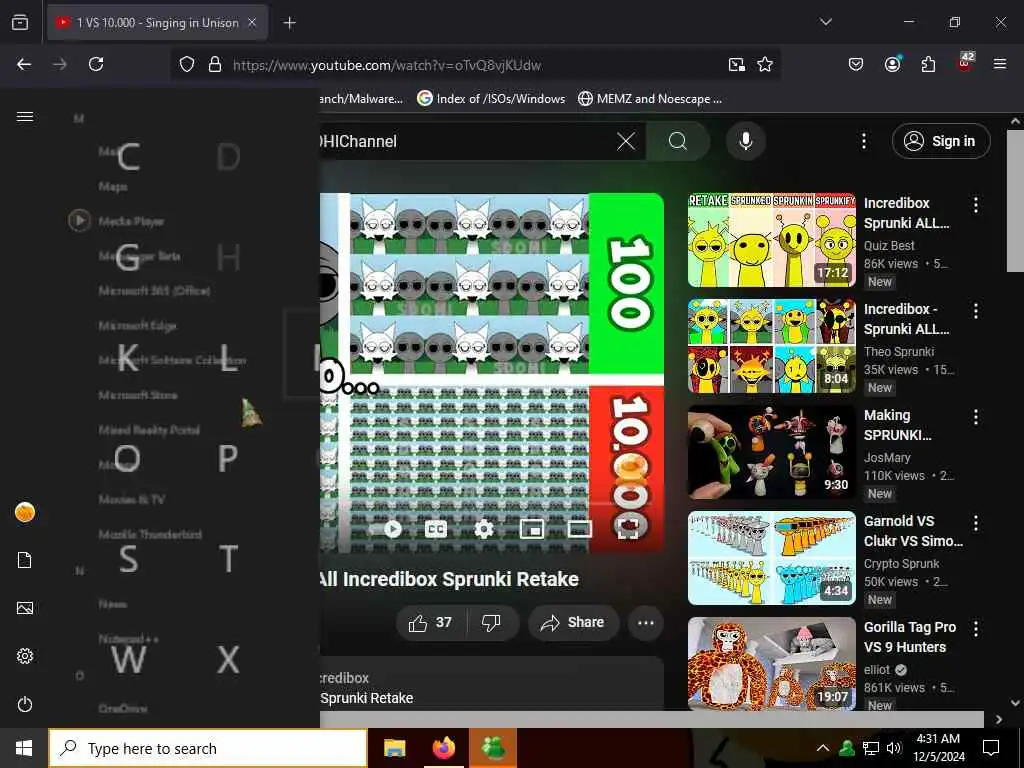
Task: Open options for Garnold VS Clukr video
Action: [x=976, y=522]
